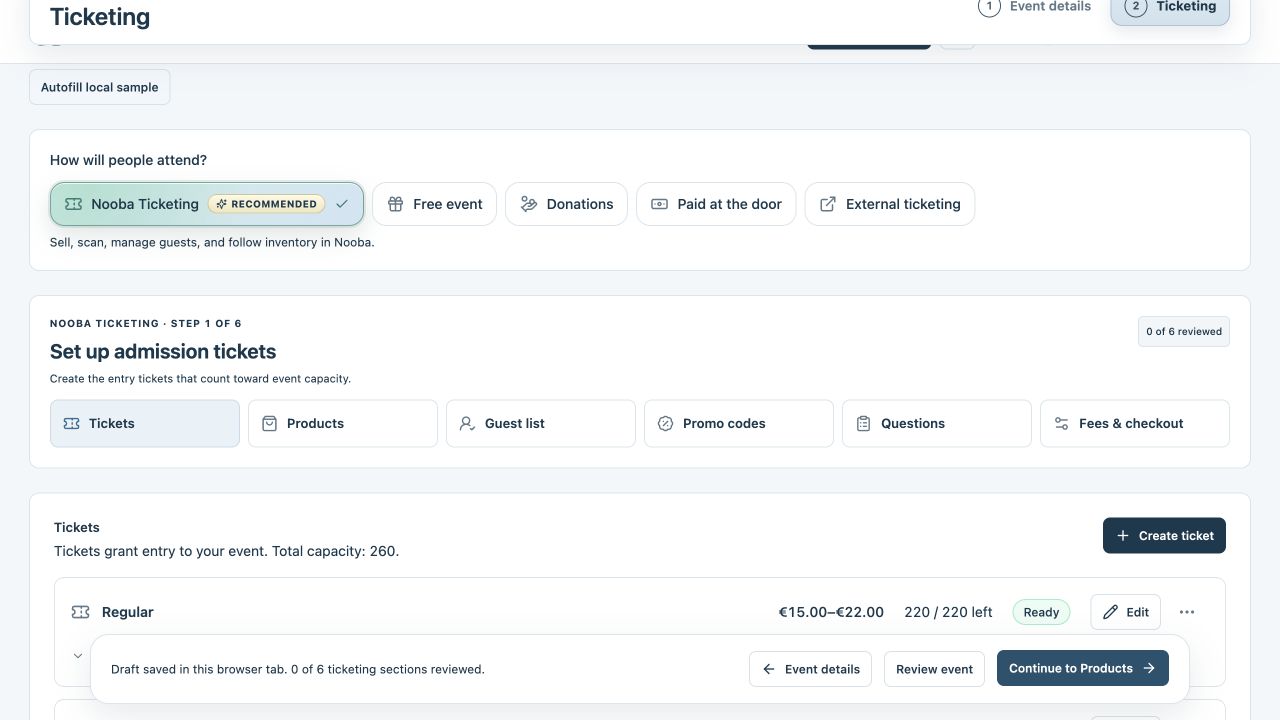Click the external link icon on External ticketing
The width and height of the screenshot is (1280, 720).
pyautogui.click(x=828, y=204)
